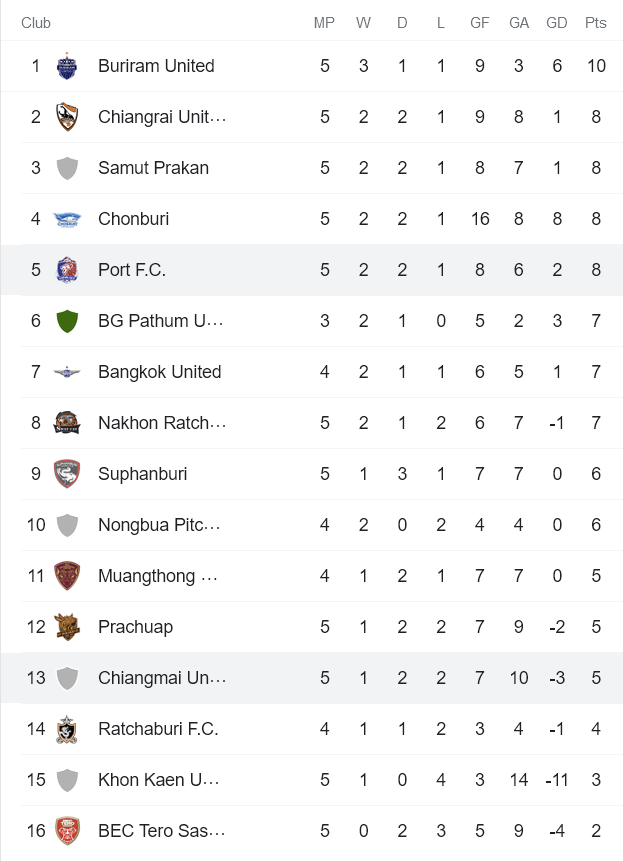623x861 pixels.
Task: Click the Suphanburi war elephant crest
Action: [x=67, y=474]
